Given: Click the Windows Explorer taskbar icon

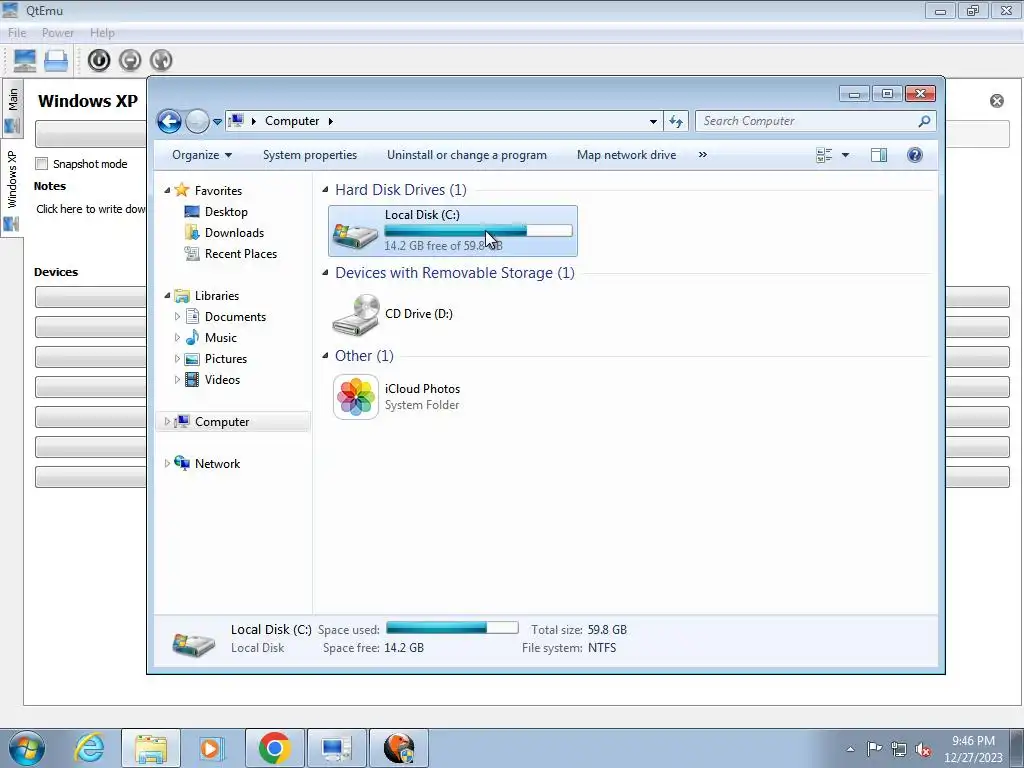Looking at the screenshot, I should 151,748.
